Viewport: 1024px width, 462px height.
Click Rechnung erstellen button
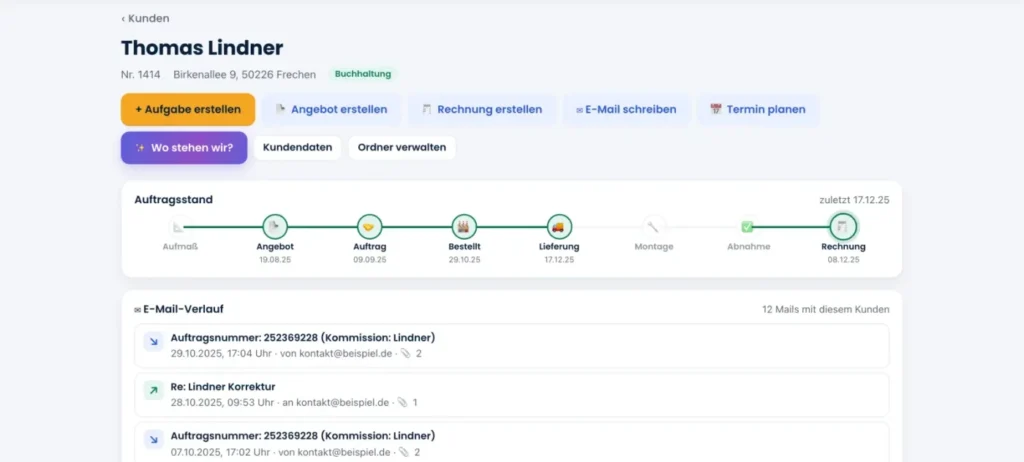click(x=482, y=110)
